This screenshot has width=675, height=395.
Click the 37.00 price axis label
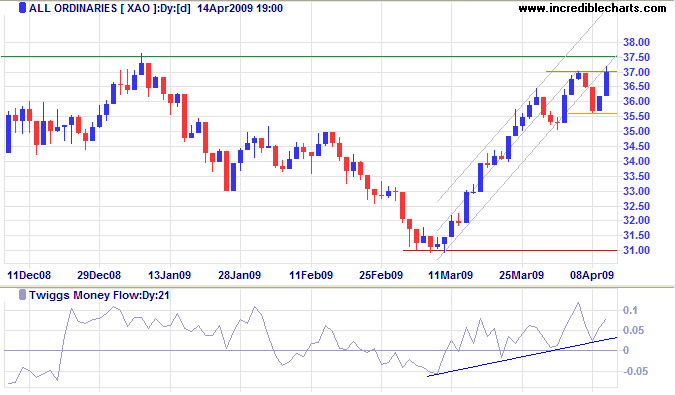(636, 72)
